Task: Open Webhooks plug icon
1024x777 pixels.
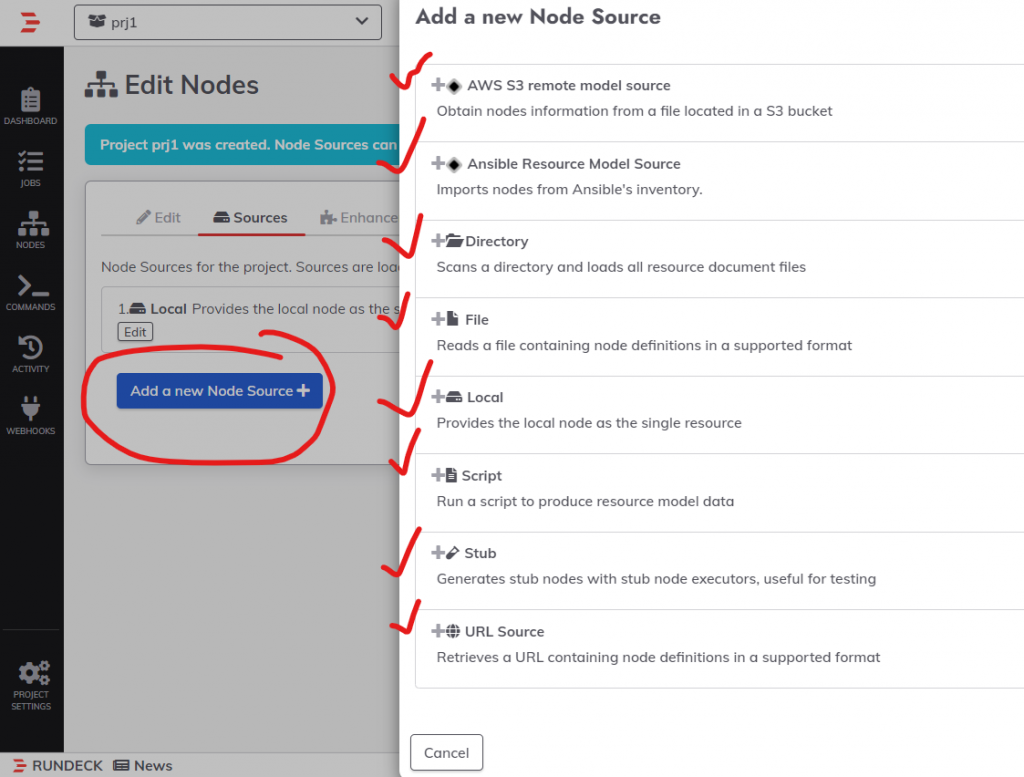Action: click(31, 416)
